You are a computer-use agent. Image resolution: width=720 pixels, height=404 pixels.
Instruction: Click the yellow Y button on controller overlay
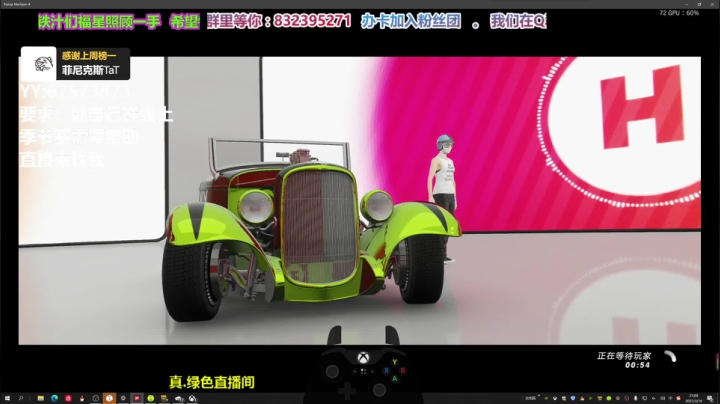tap(394, 362)
